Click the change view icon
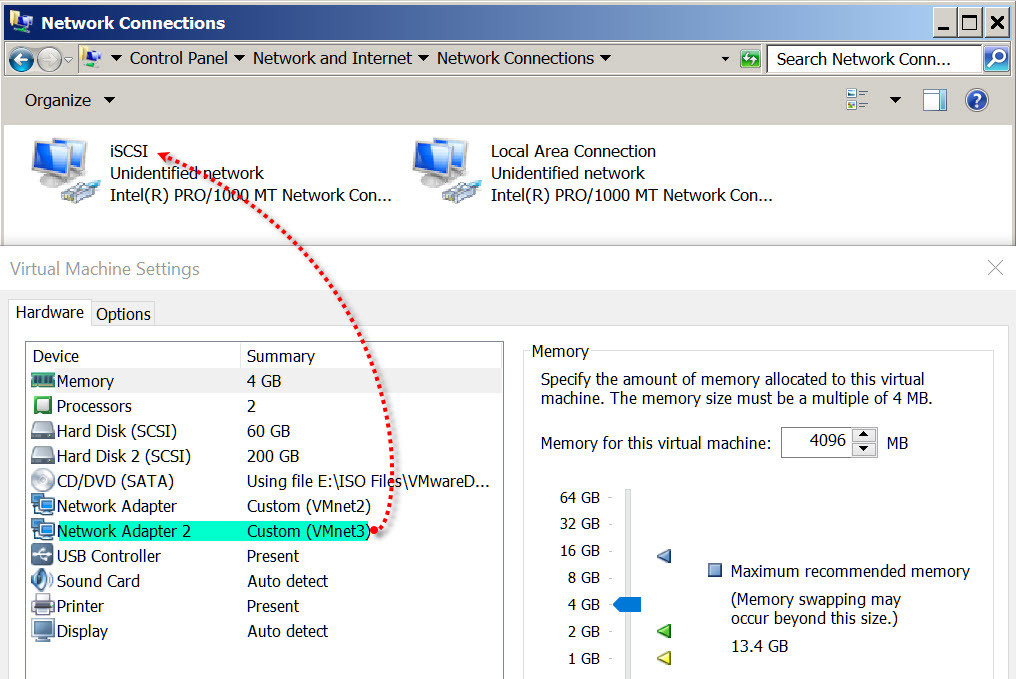 point(857,100)
